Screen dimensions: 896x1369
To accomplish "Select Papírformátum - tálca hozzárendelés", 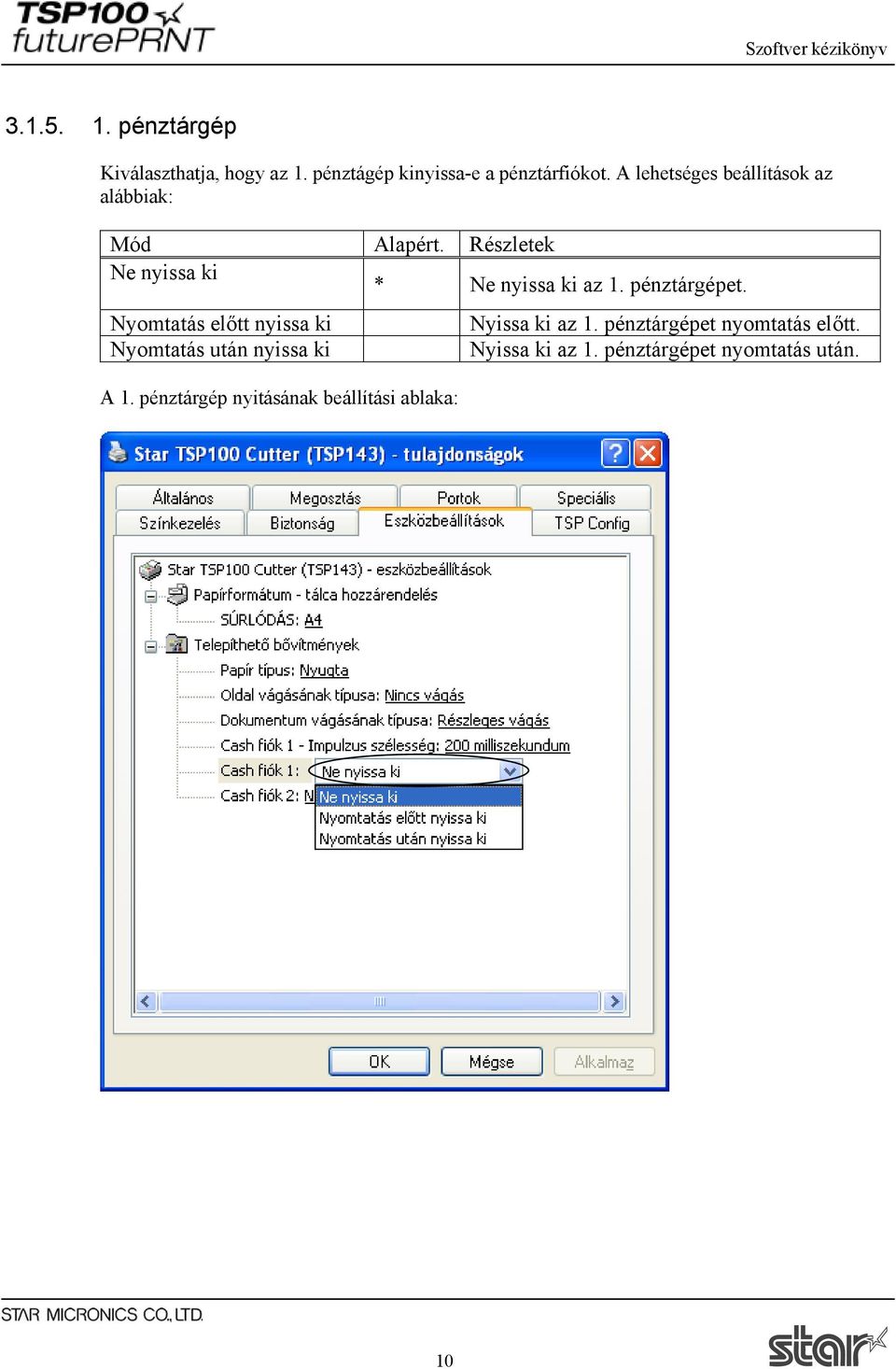I will point(315,595).
